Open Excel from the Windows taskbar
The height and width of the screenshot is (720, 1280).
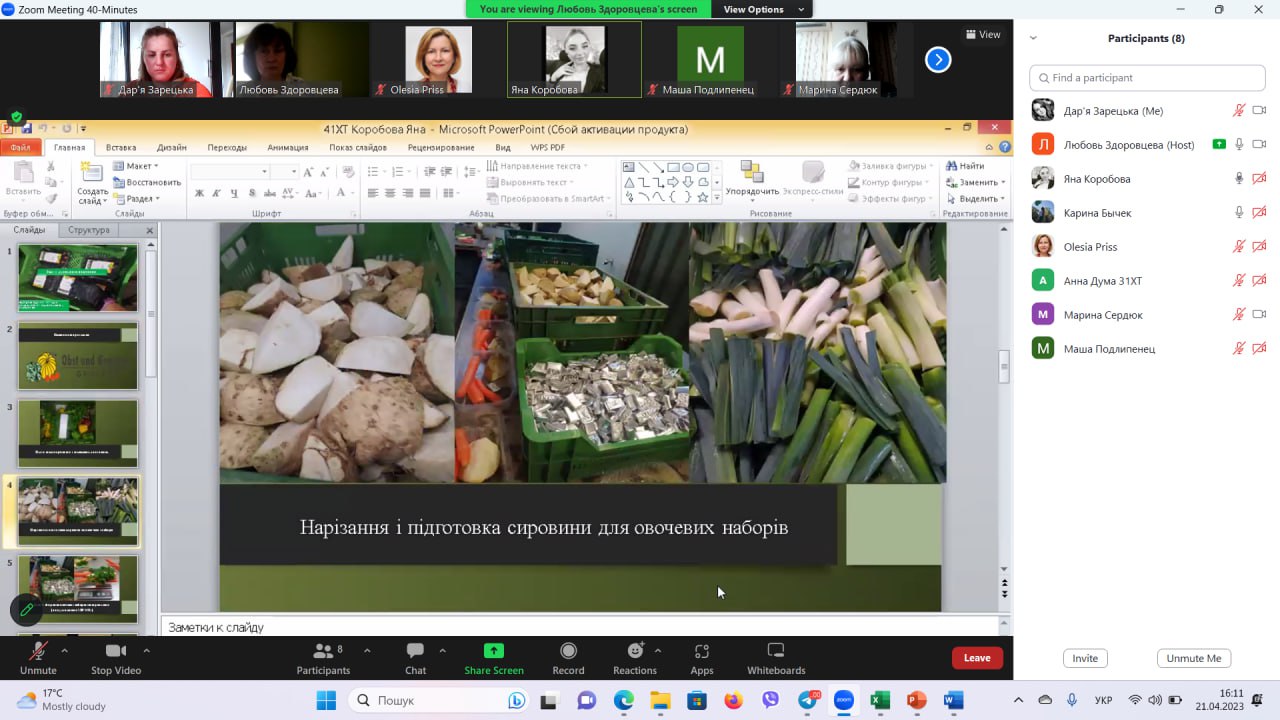[879, 700]
